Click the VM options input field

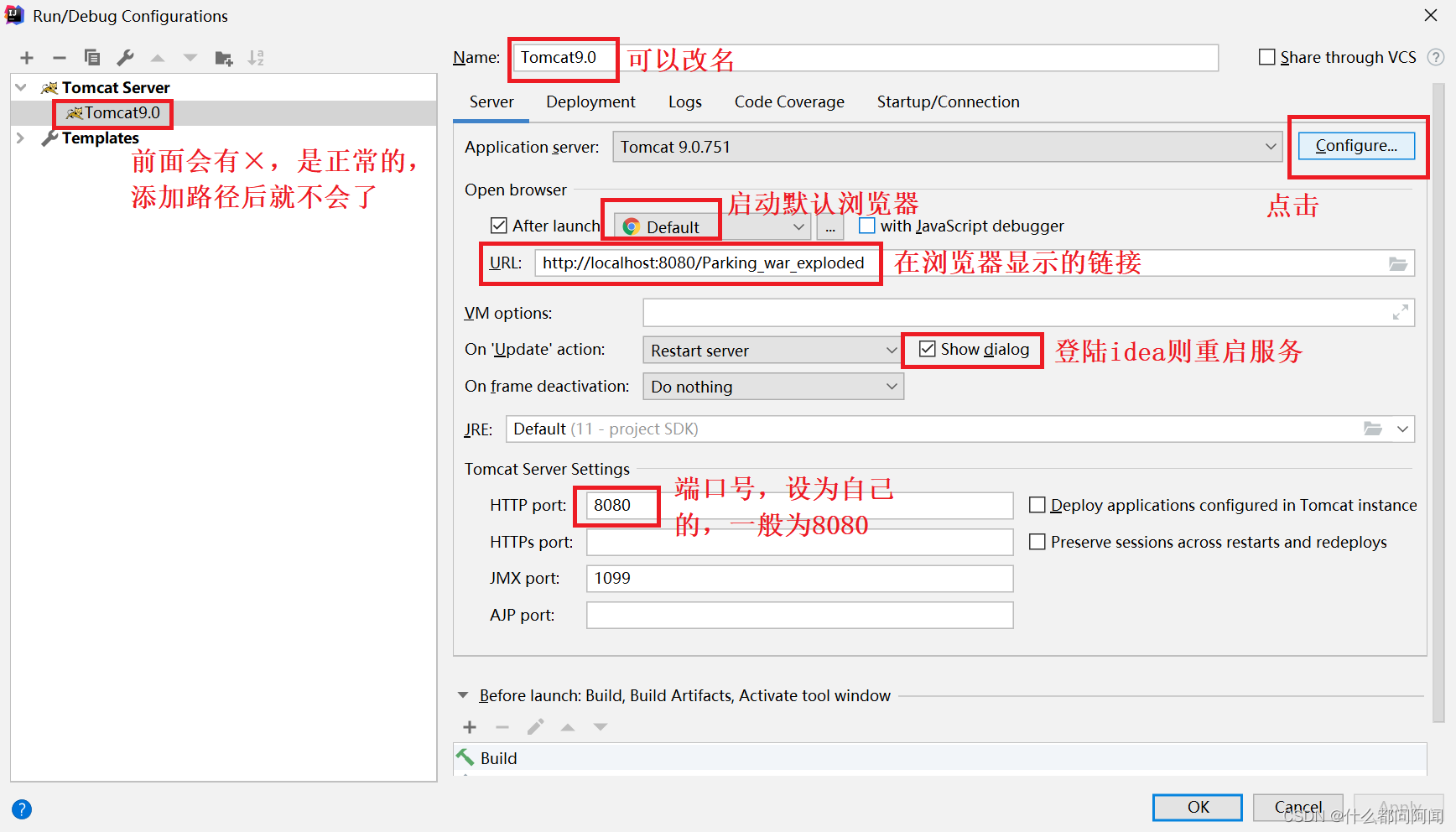point(1028,313)
